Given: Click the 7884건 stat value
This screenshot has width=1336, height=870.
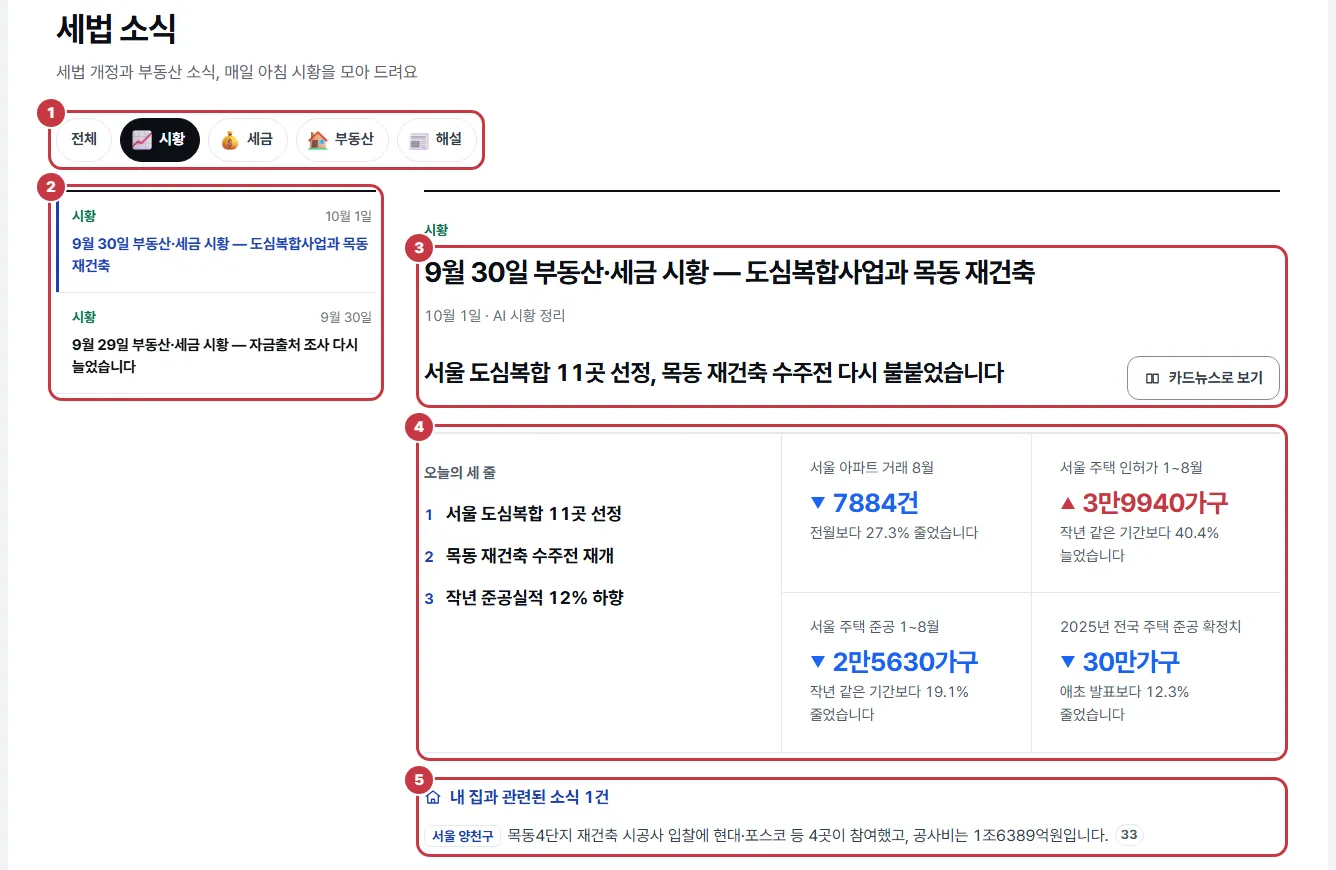Looking at the screenshot, I should 865,502.
